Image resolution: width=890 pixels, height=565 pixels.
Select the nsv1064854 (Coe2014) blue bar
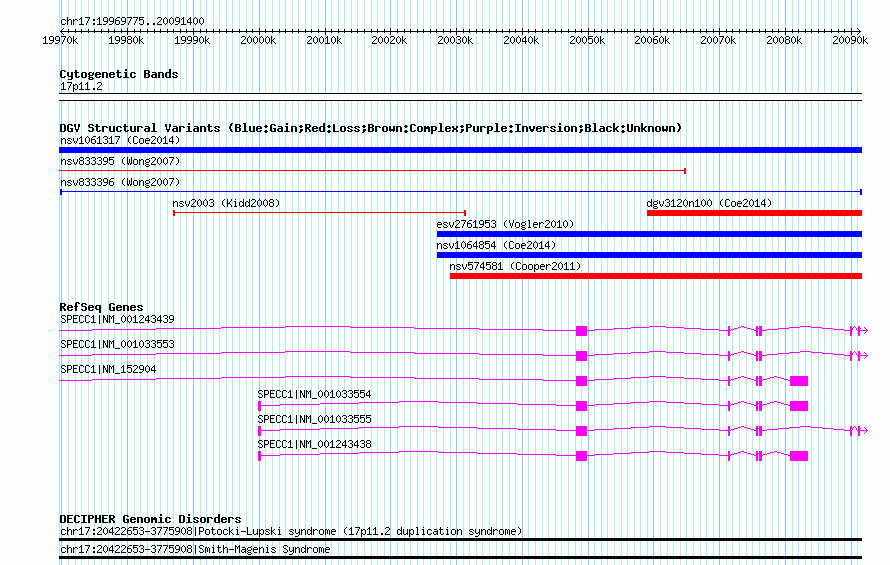(649, 255)
